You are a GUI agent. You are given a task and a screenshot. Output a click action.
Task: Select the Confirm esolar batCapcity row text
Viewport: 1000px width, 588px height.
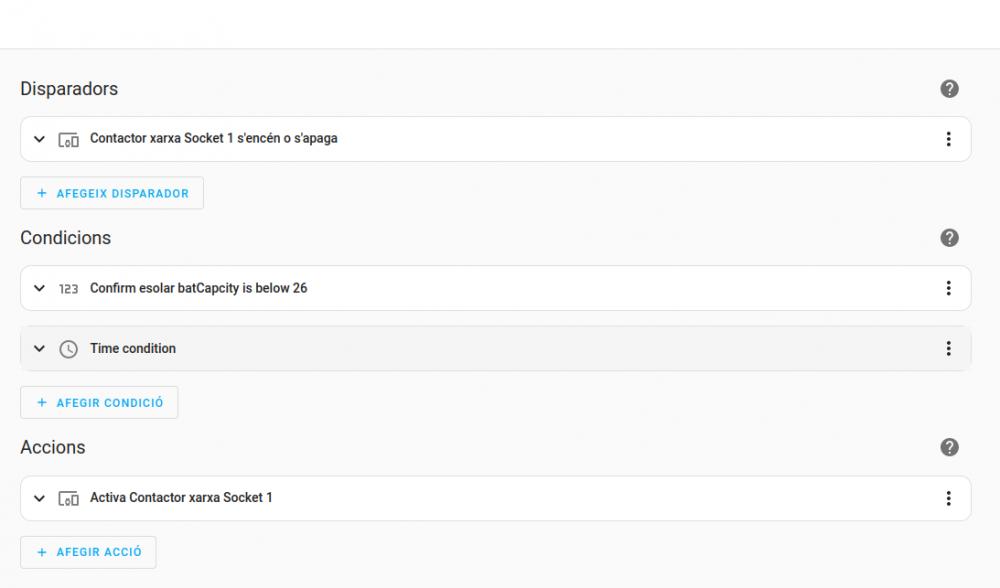click(x=198, y=288)
